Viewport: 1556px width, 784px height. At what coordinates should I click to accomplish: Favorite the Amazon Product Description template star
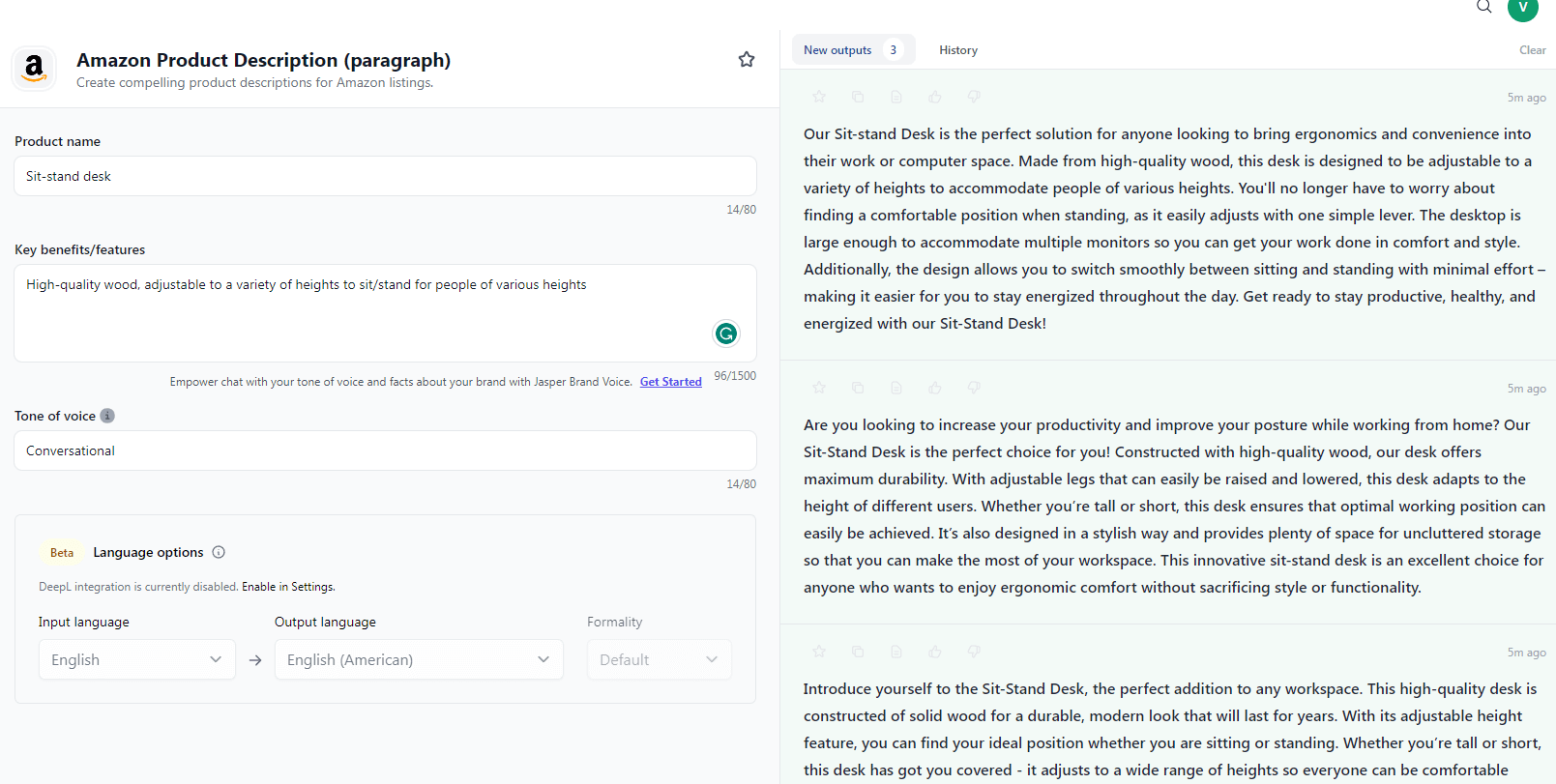pos(747,59)
